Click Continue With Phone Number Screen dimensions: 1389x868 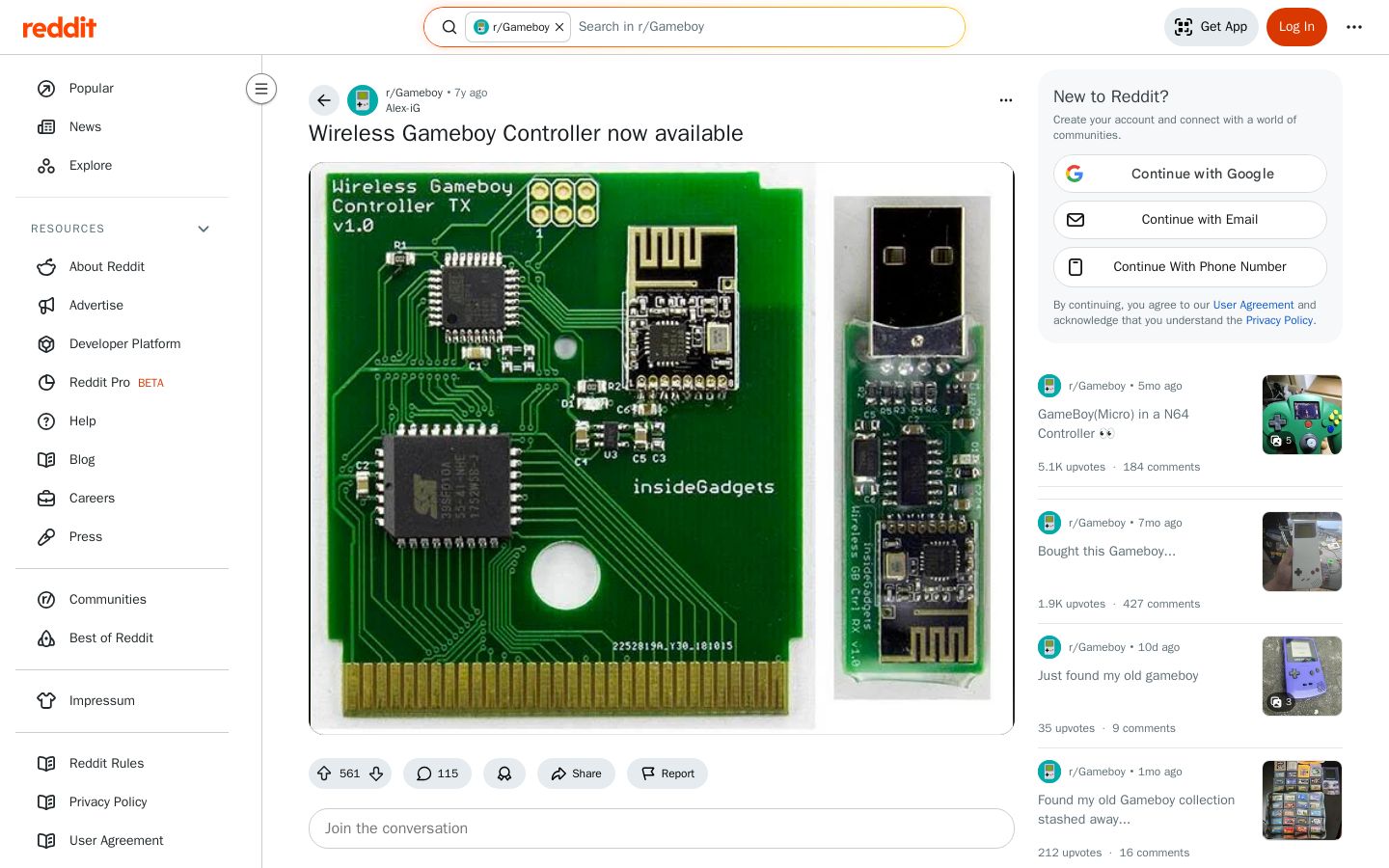tap(1190, 267)
